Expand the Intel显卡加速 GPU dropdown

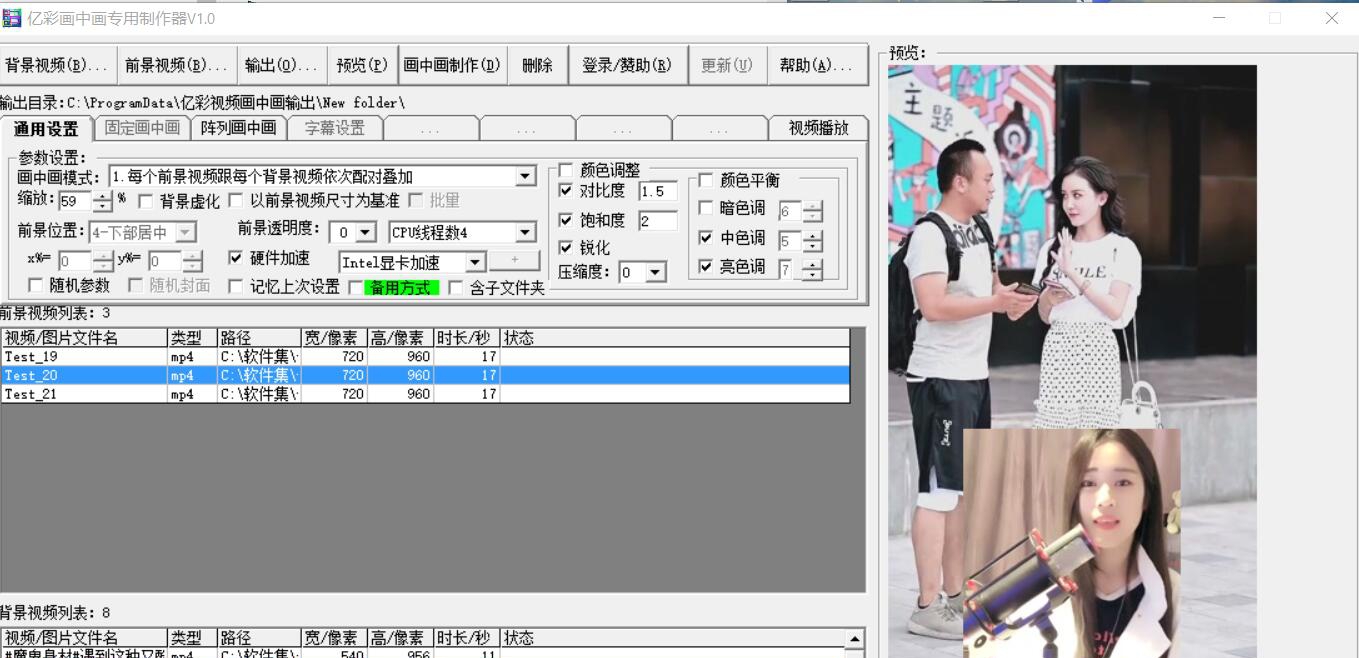point(477,263)
